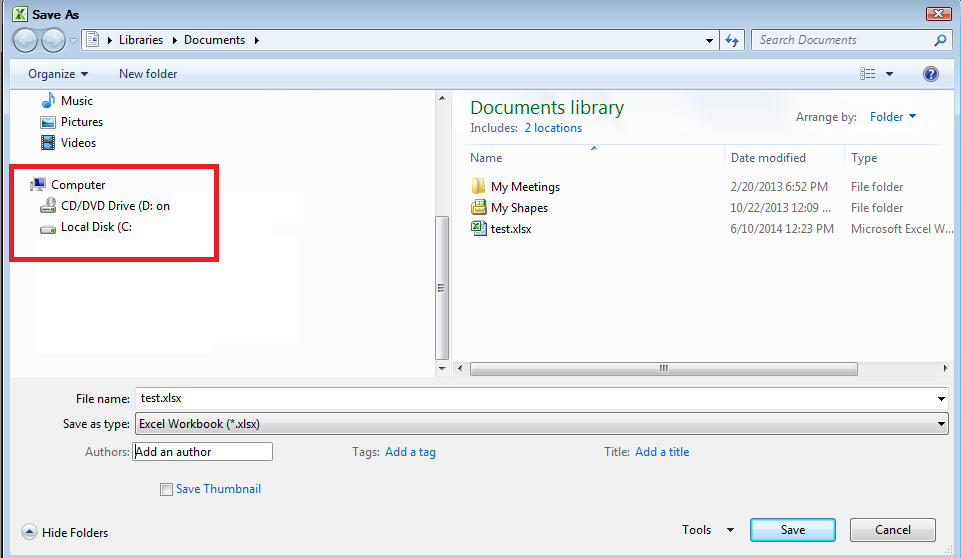Select the My Meetings folder
The width and height of the screenshot is (961, 558).
point(525,186)
